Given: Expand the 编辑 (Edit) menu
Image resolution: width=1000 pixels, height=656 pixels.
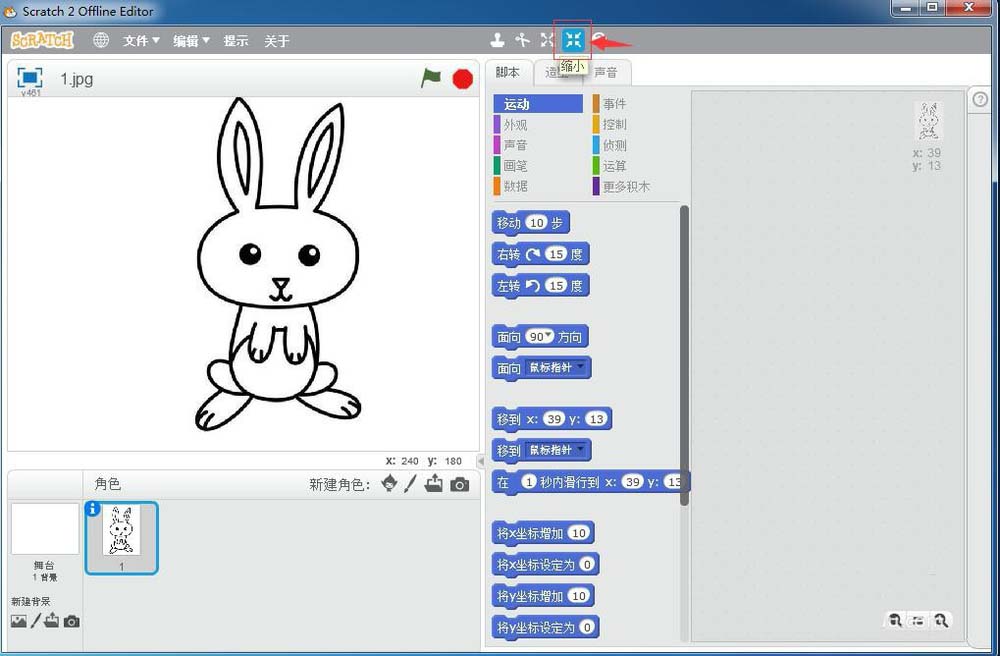Looking at the screenshot, I should click(x=191, y=41).
